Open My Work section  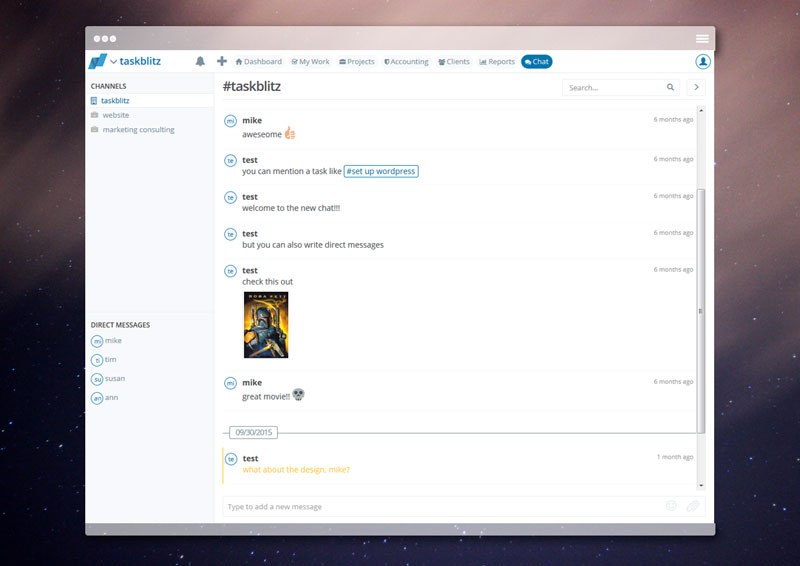(310, 62)
